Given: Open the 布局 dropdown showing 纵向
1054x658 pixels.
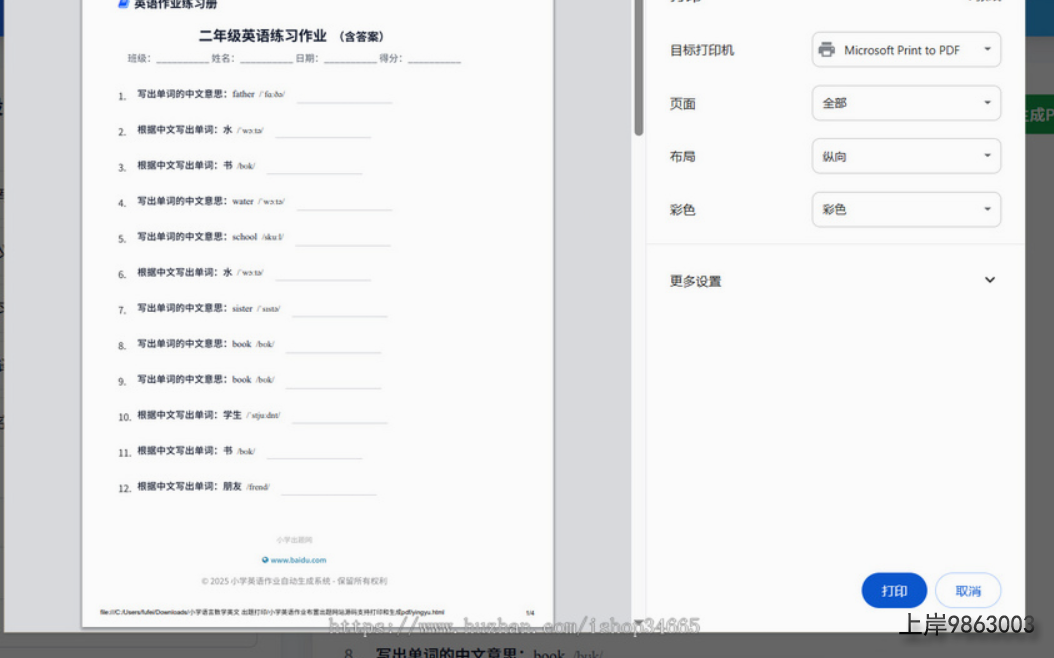Looking at the screenshot, I should tap(906, 156).
